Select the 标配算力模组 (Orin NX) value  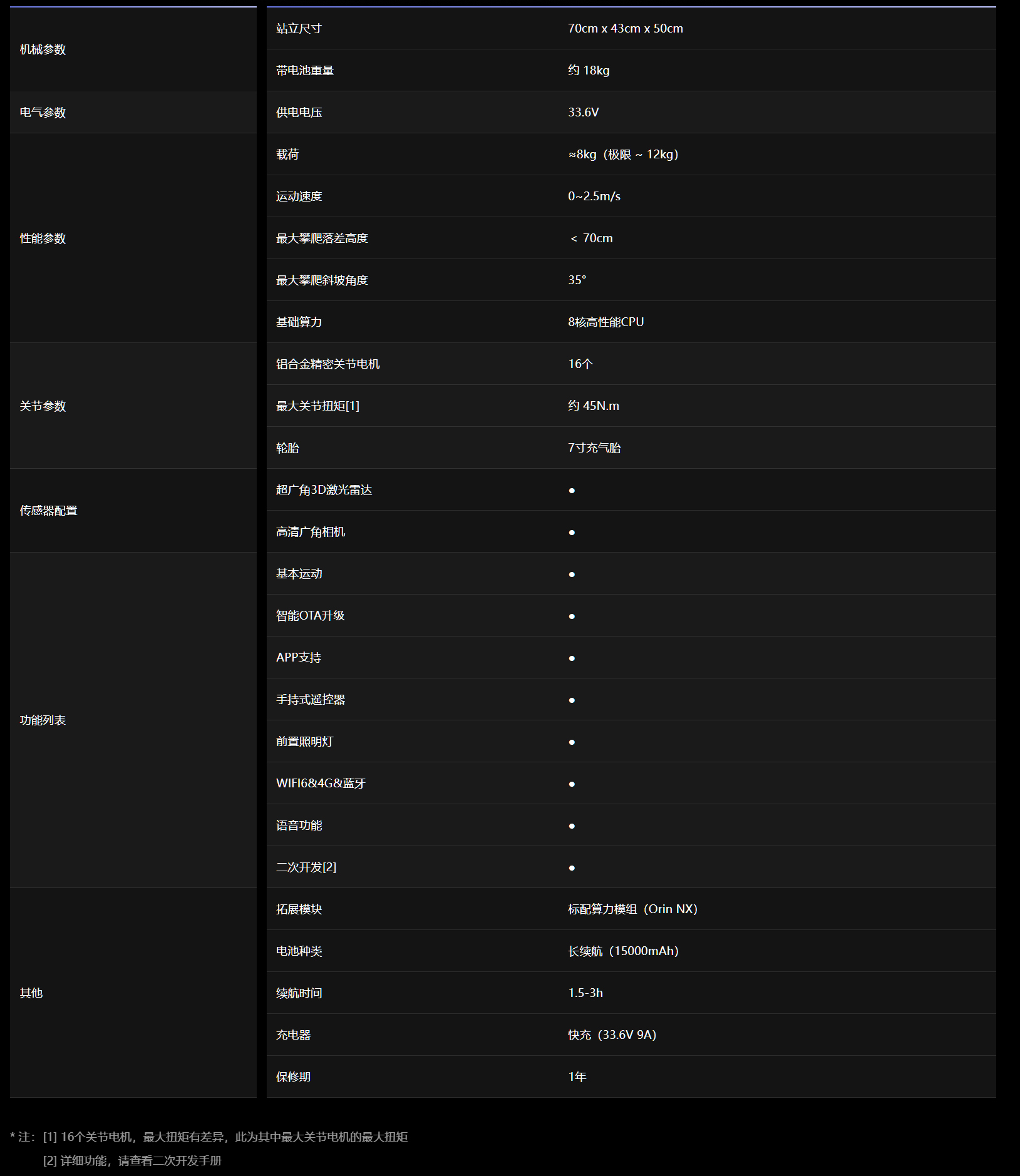click(632, 909)
